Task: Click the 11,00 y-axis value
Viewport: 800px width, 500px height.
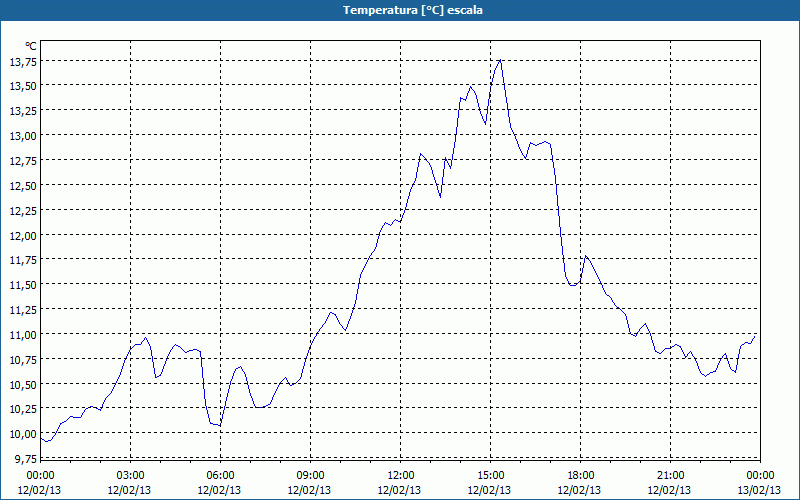Action: pos(23,335)
